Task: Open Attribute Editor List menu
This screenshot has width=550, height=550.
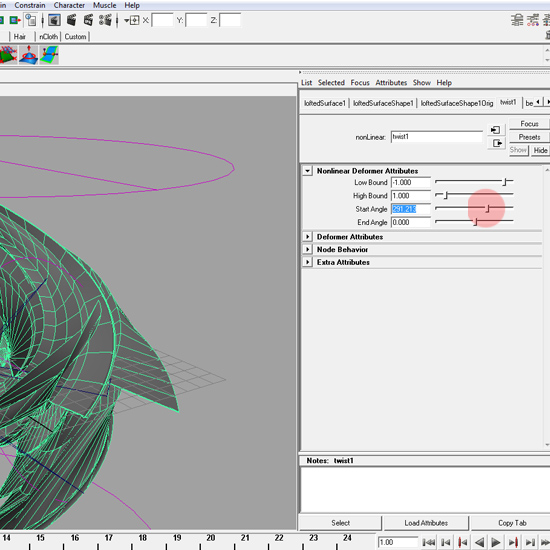Action: (x=307, y=83)
